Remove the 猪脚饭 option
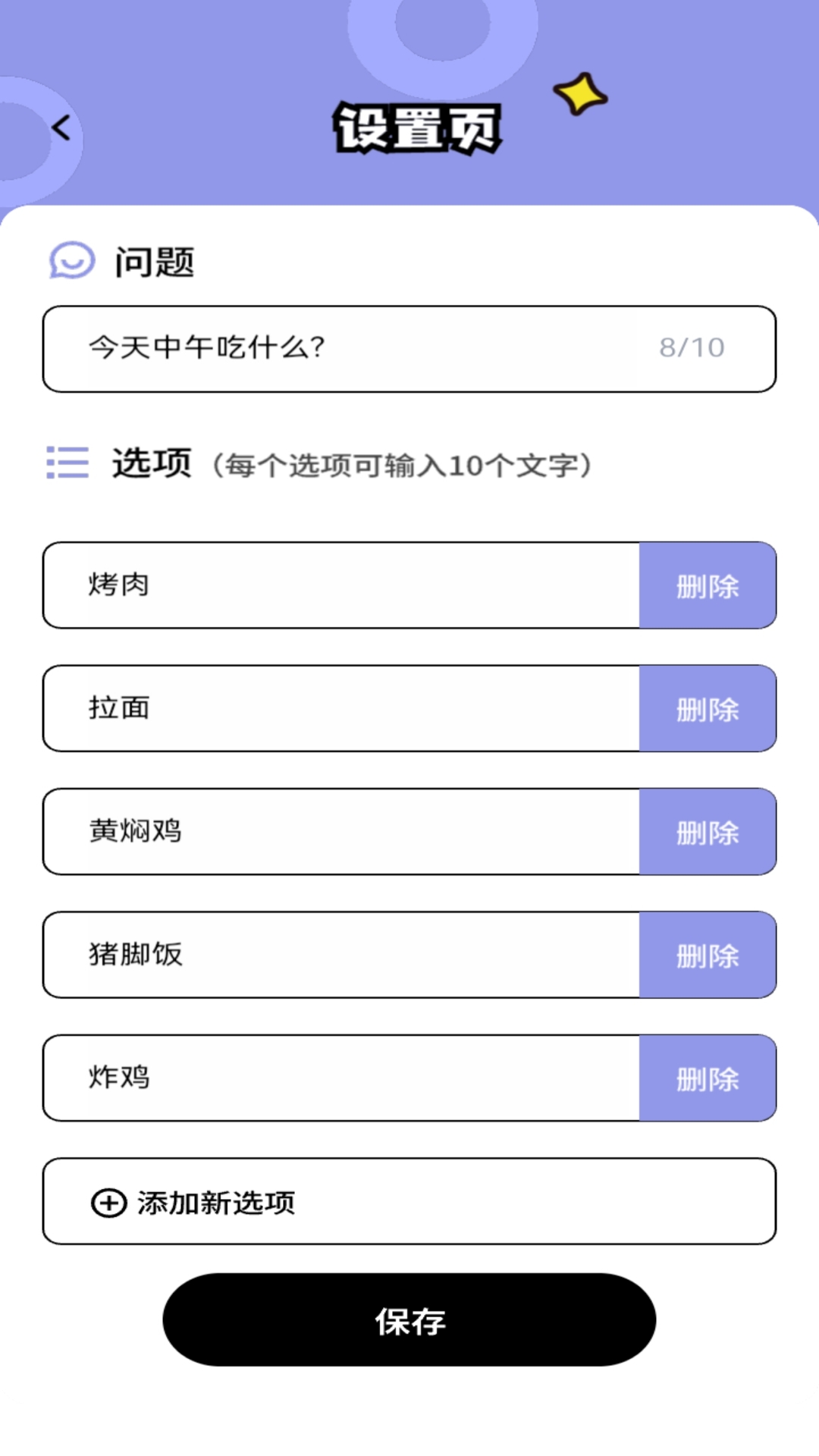This screenshot has width=819, height=1456. (708, 955)
